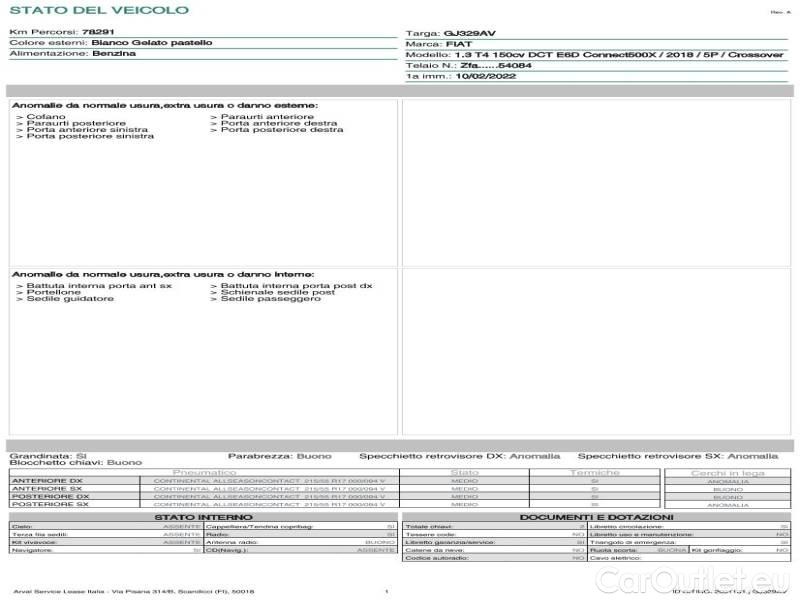Click the STATO INTERNO section header
Image resolution: width=800 pixels, height=600 pixels.
pyautogui.click(x=203, y=517)
